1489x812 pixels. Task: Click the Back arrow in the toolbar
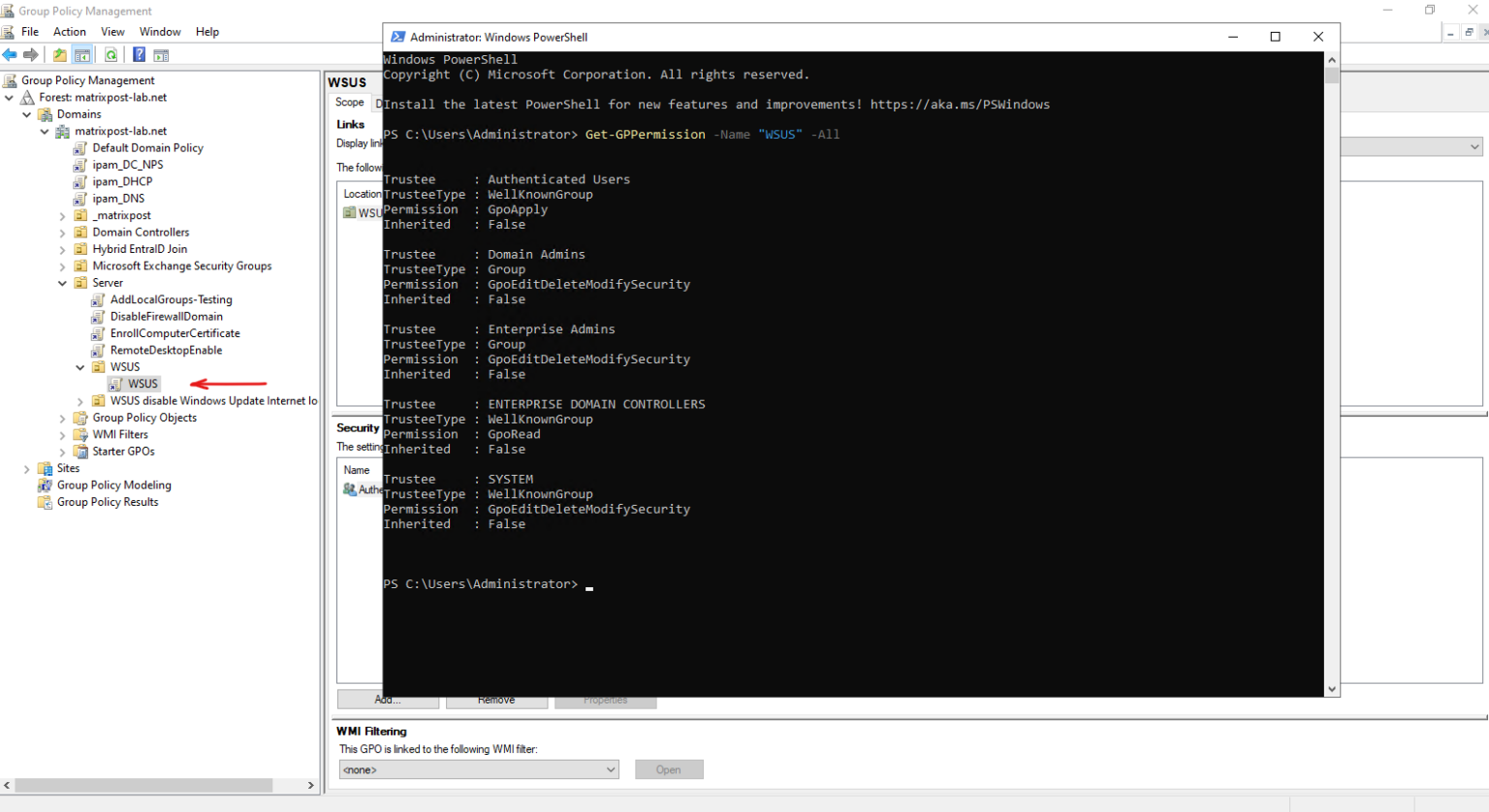[x=10, y=55]
